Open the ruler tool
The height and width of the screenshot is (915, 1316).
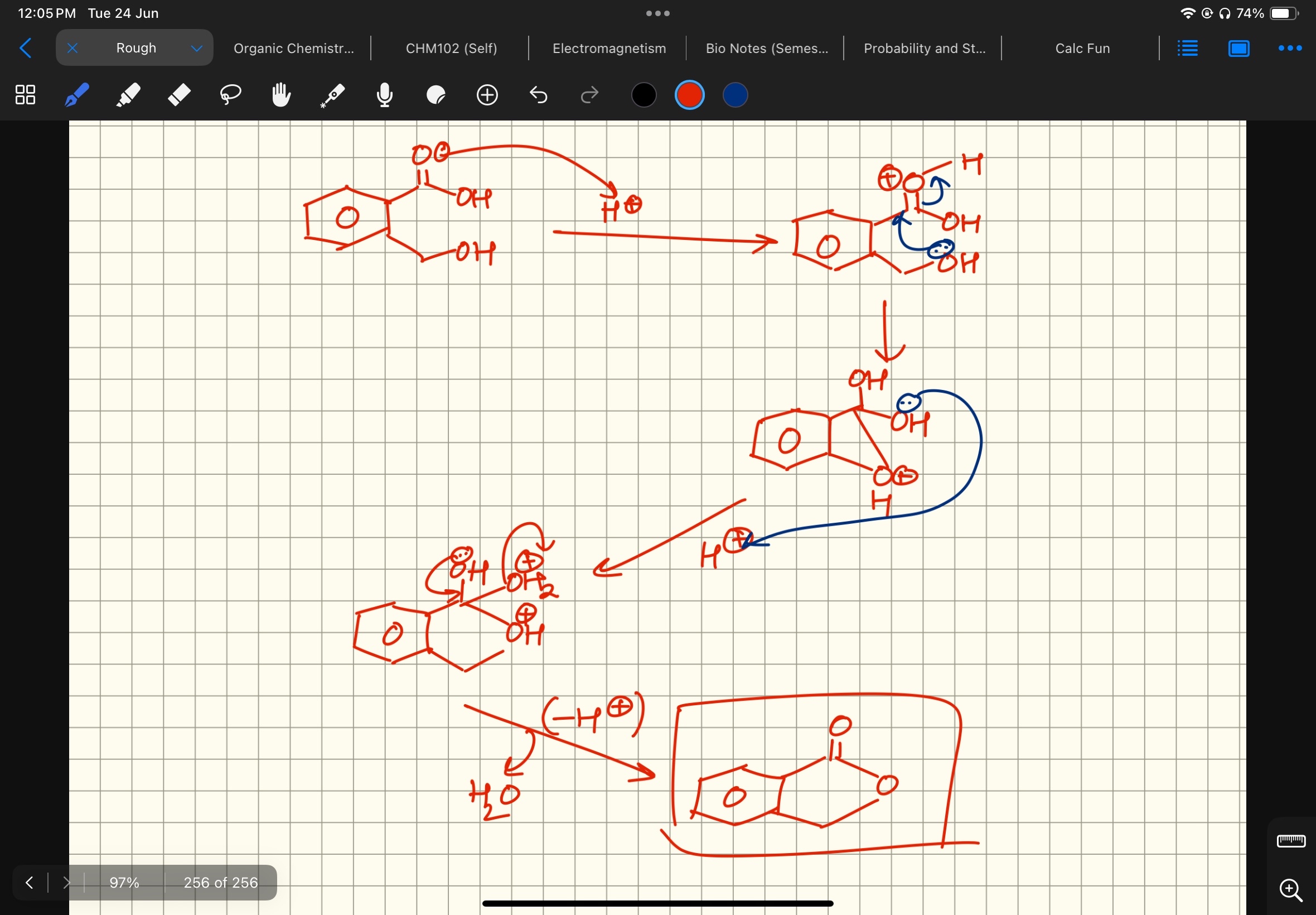coord(1291,840)
